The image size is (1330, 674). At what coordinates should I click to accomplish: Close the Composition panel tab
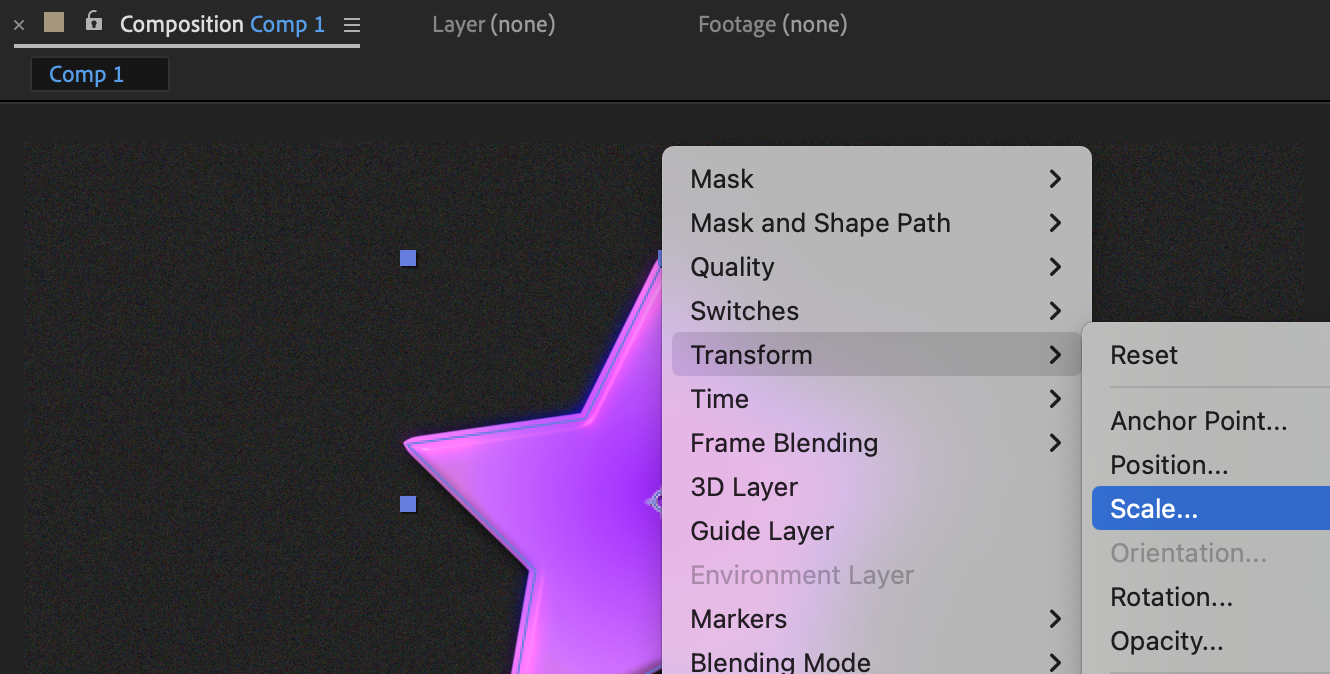click(x=19, y=25)
